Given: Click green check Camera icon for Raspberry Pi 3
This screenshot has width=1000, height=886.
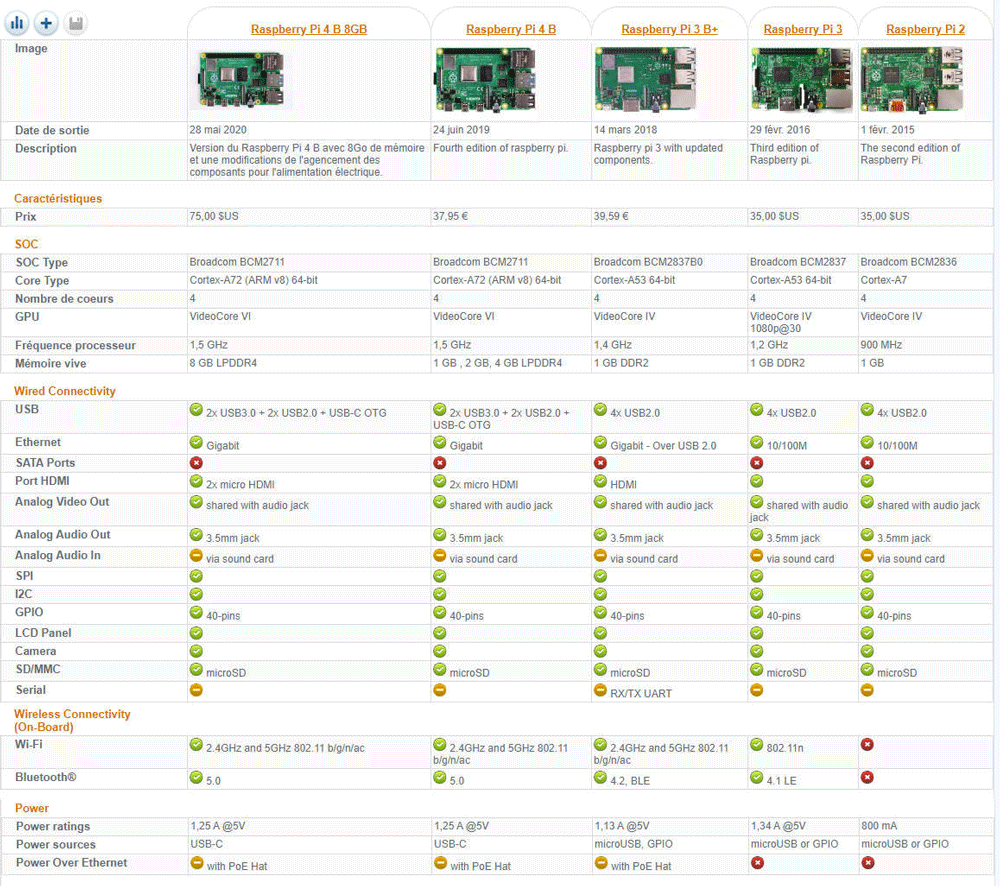Looking at the screenshot, I should 757,651.
